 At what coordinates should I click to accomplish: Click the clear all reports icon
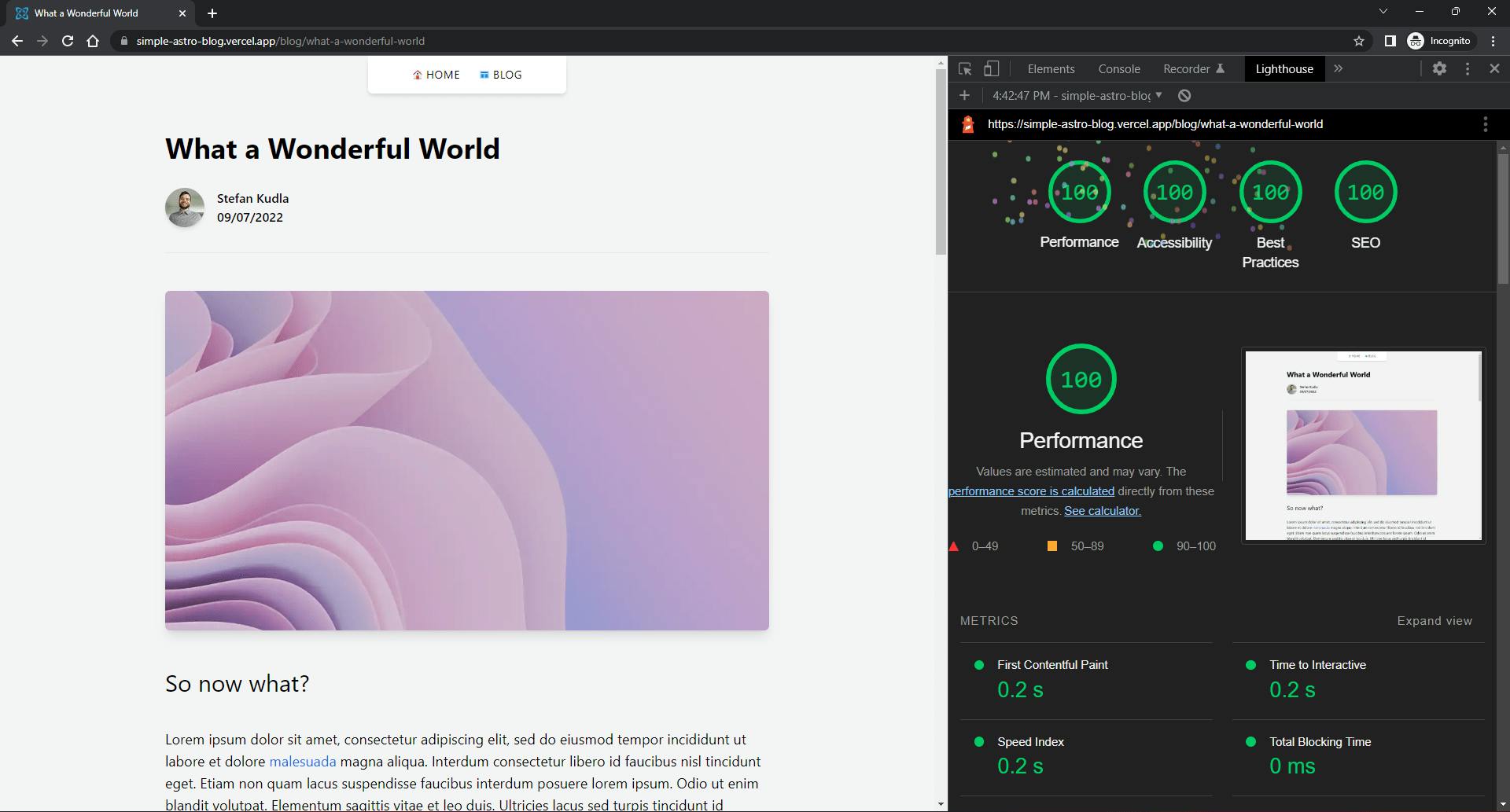coord(1184,96)
